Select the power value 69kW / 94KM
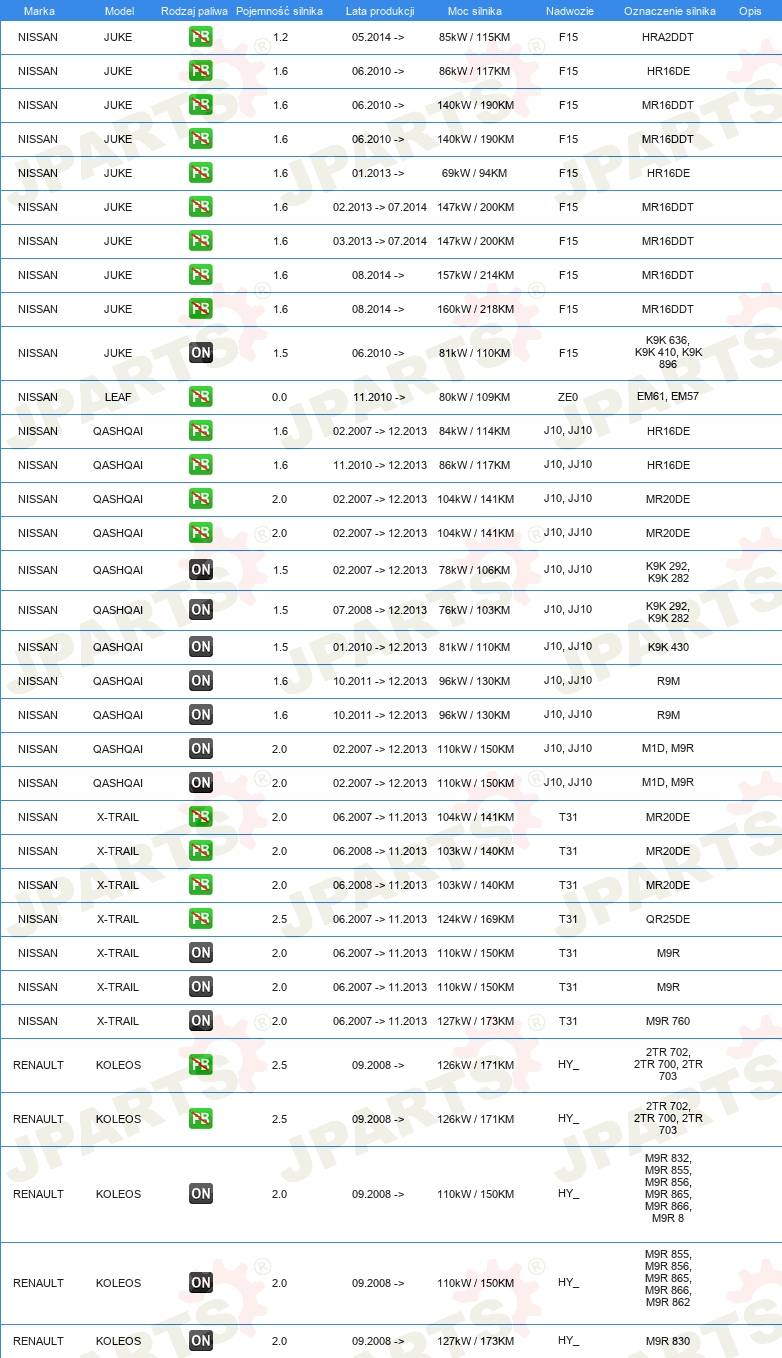Viewport: 782px width, 1358px height. click(x=475, y=173)
